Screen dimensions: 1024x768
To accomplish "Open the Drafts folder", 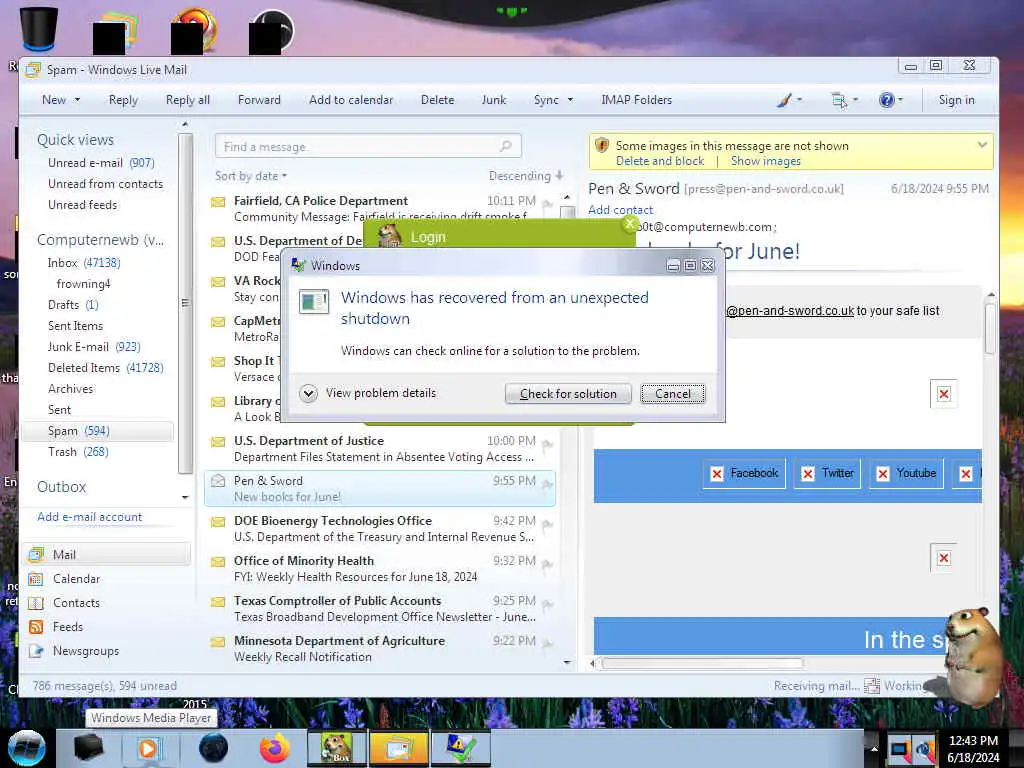I will click(x=72, y=304).
